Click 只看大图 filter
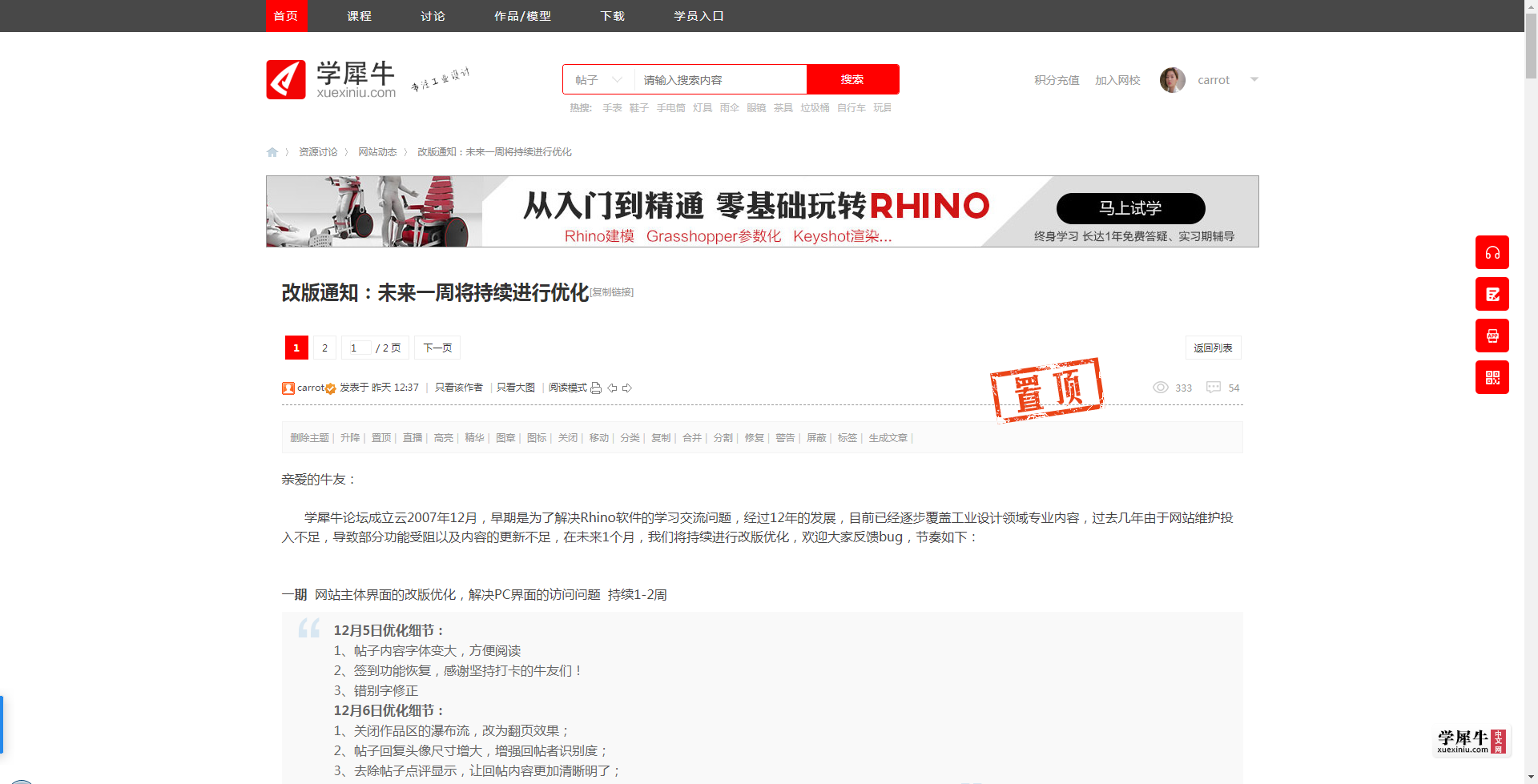 click(x=516, y=388)
